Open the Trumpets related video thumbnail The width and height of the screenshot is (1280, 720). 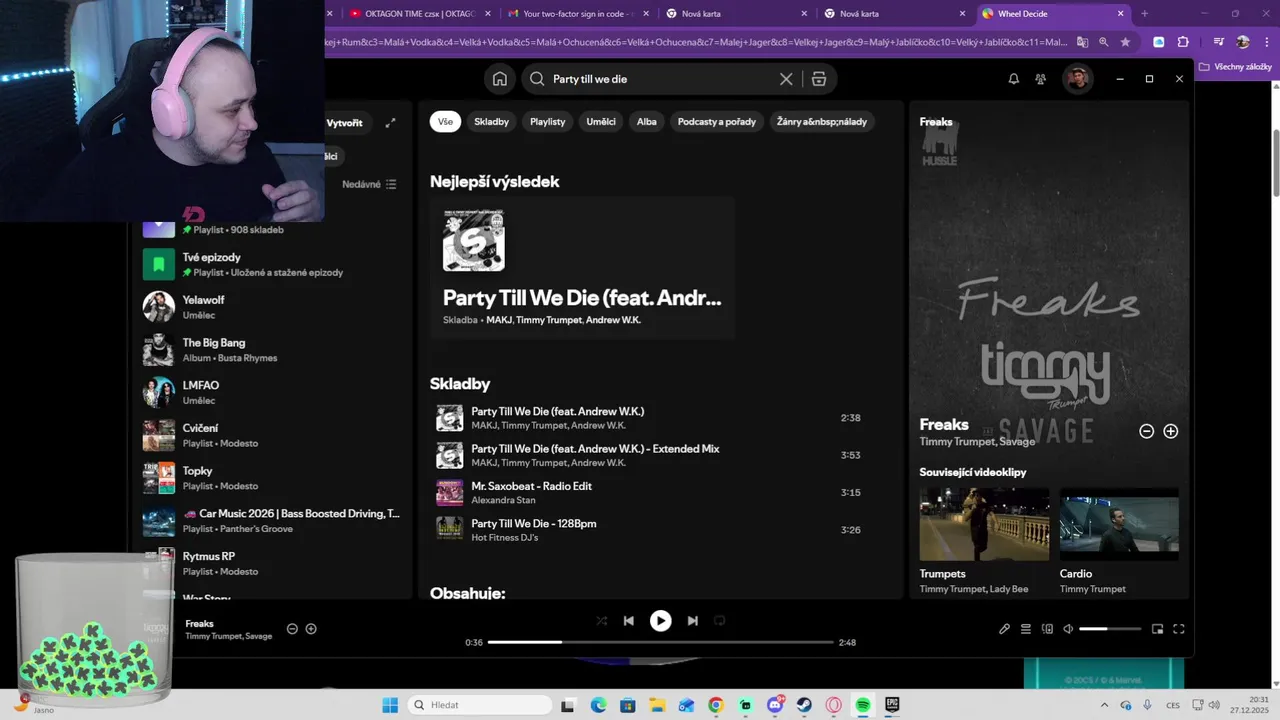984,524
